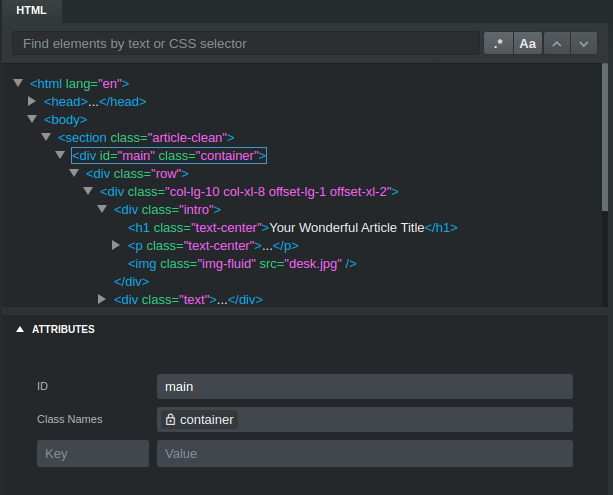Expand the p text-center node

[116, 245]
